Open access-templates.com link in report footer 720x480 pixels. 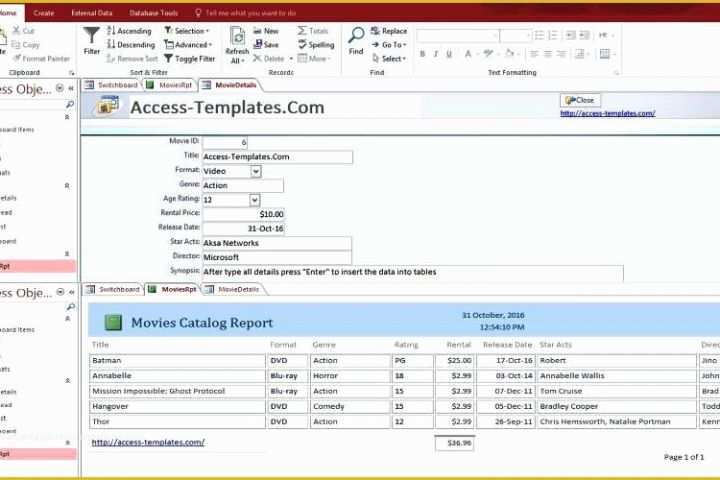[148, 442]
